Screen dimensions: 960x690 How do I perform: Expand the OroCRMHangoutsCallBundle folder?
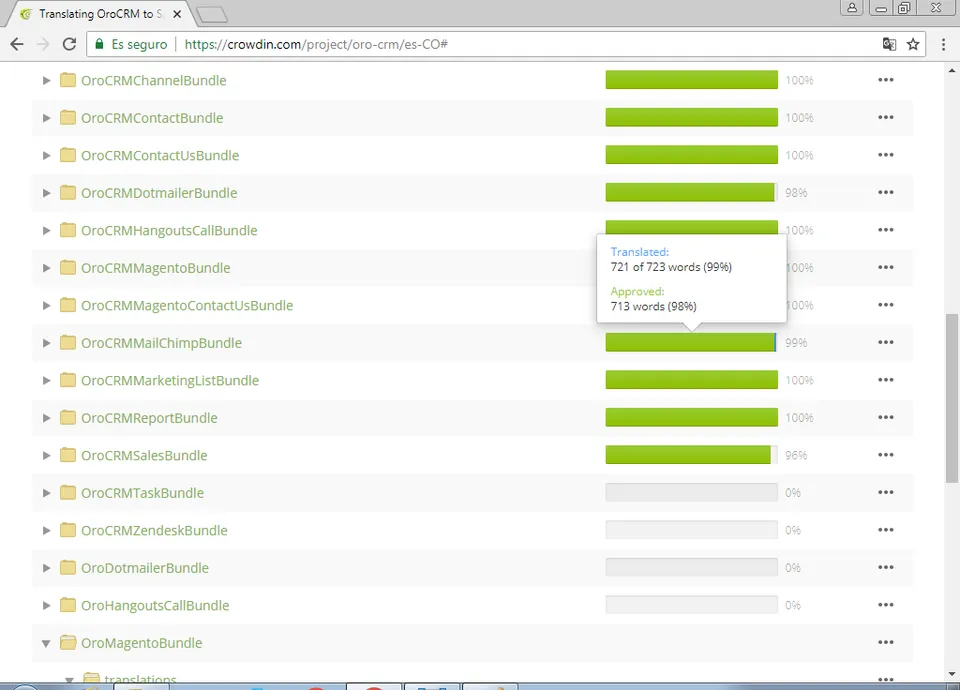click(x=46, y=230)
